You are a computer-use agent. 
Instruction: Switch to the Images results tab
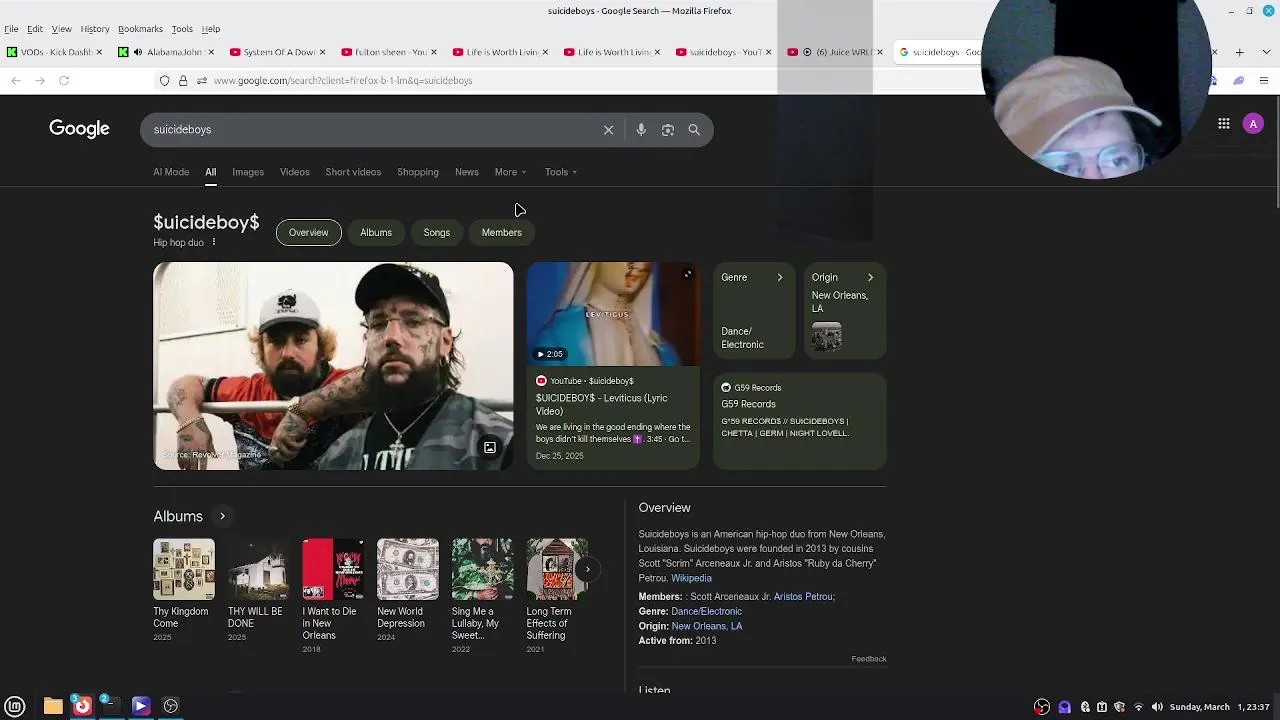[248, 172]
